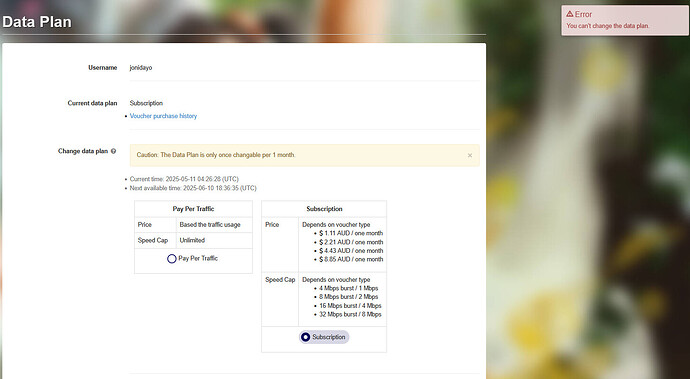Click the Error notification toast
690x379 pixels.
pos(624,20)
